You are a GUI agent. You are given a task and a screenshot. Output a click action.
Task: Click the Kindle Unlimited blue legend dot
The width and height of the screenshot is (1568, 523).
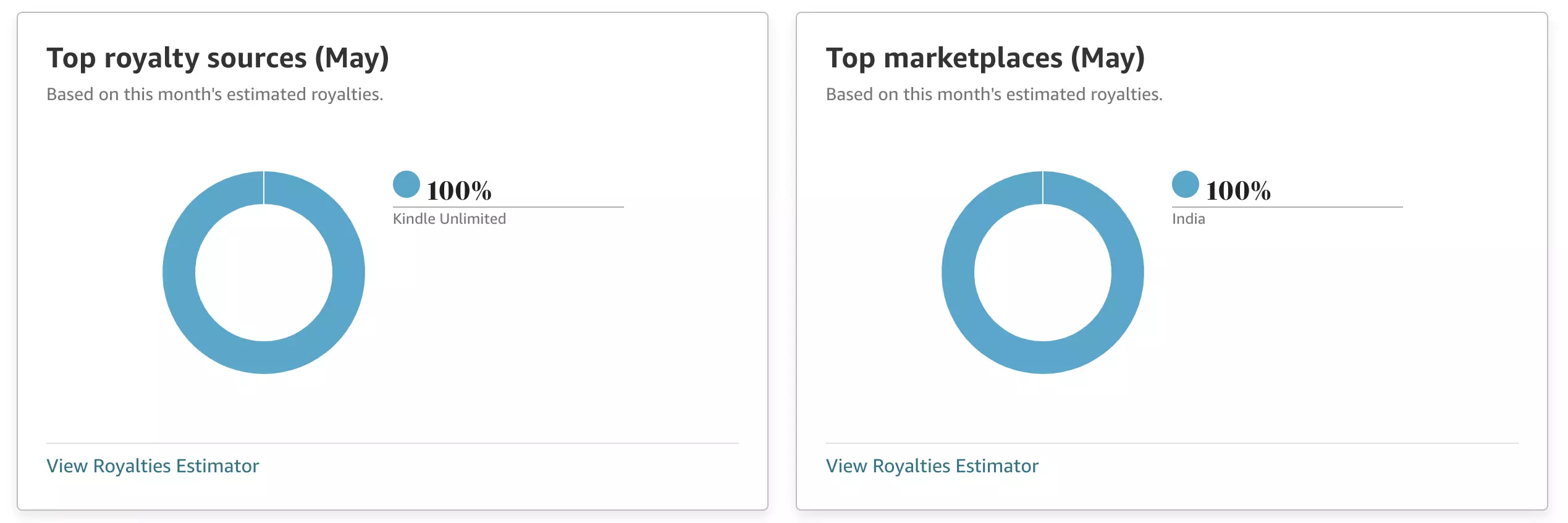(407, 184)
